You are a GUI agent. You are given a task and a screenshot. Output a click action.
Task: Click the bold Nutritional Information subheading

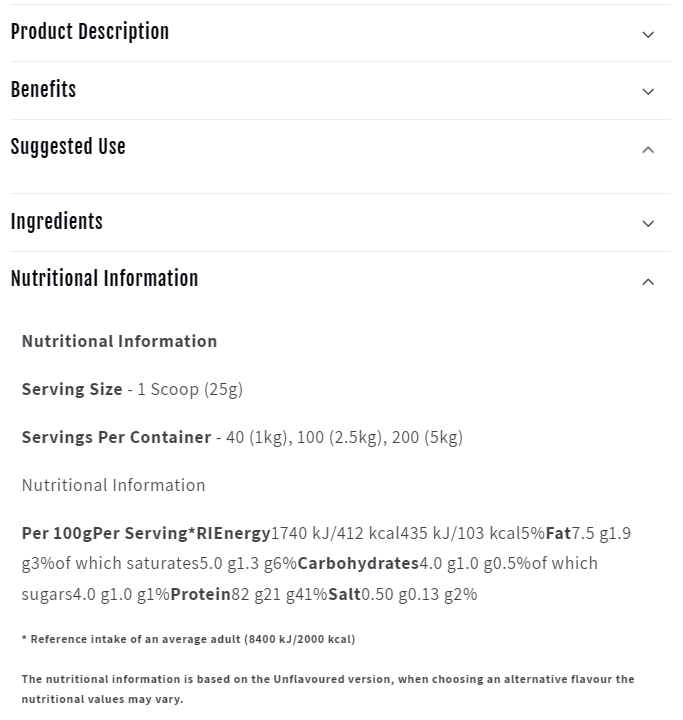[120, 341]
